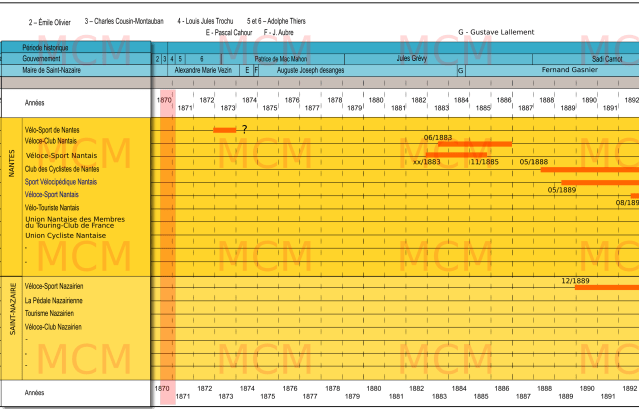Click the 11/1885 date label
Viewport: 639px width, 409px height.
tap(484, 161)
